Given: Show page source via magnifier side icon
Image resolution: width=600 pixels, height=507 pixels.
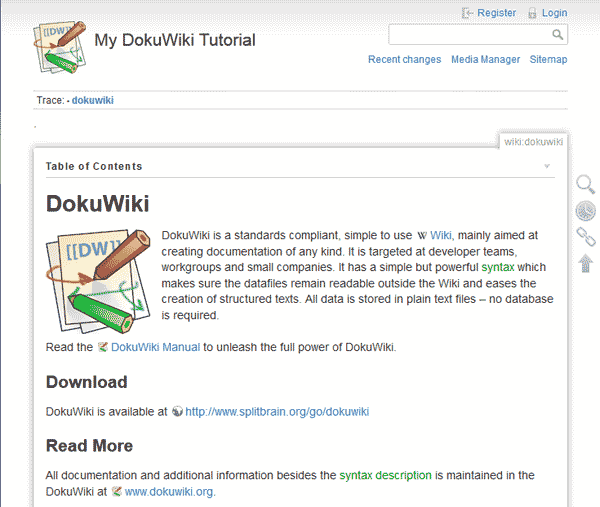Looking at the screenshot, I should tap(585, 184).
